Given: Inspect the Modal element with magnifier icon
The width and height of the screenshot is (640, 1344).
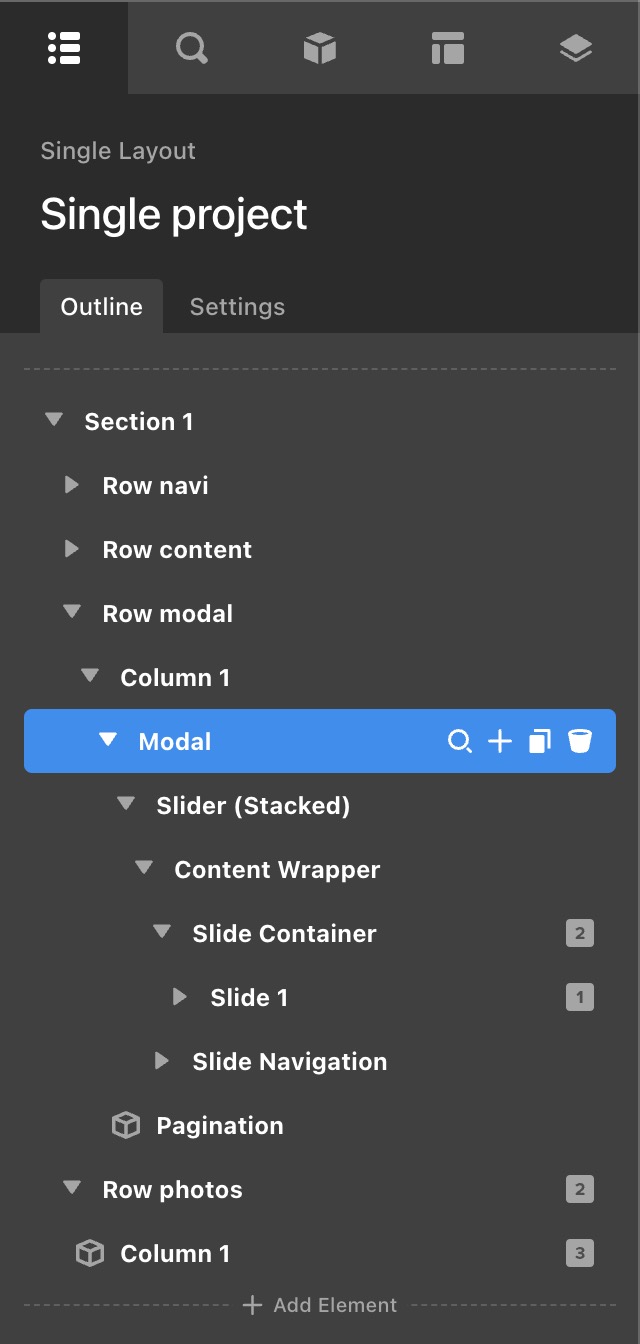Looking at the screenshot, I should tap(459, 741).
